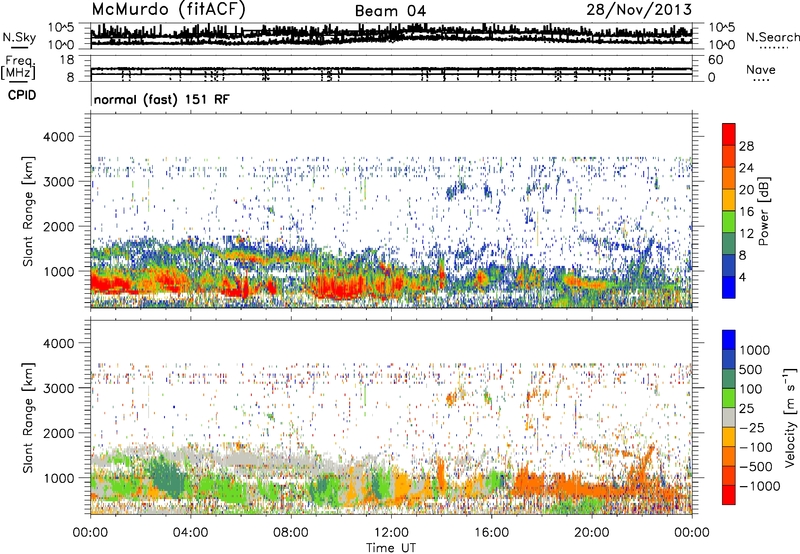The image size is (800, 554).
Task: Click the -1000 tick on velocity colorbar
Action: pyautogui.click(x=759, y=486)
